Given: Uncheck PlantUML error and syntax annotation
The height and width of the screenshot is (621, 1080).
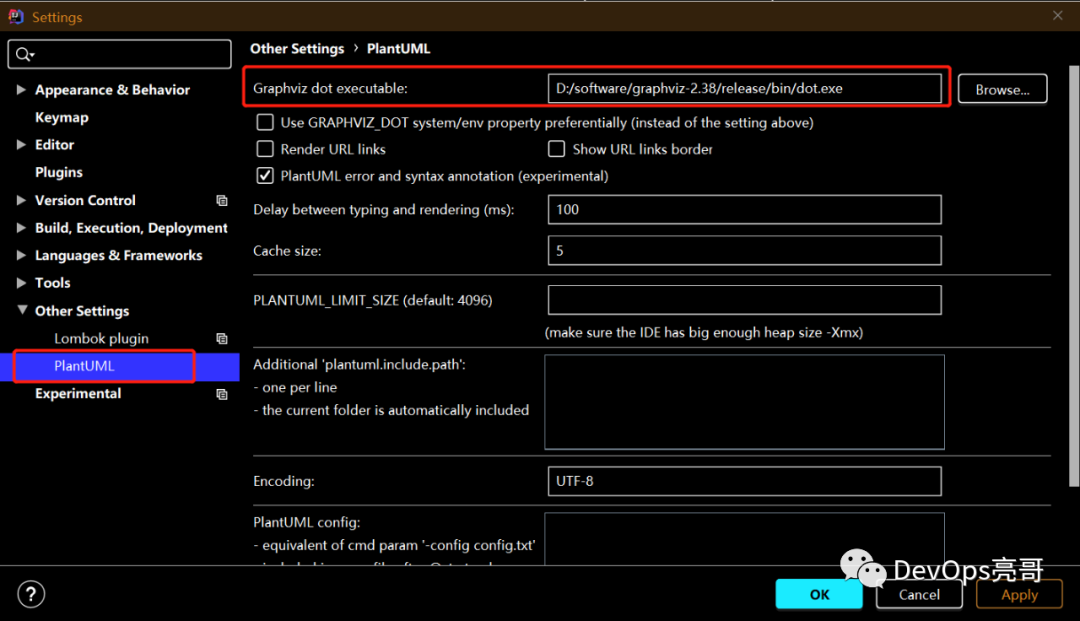Looking at the screenshot, I should click(x=265, y=176).
